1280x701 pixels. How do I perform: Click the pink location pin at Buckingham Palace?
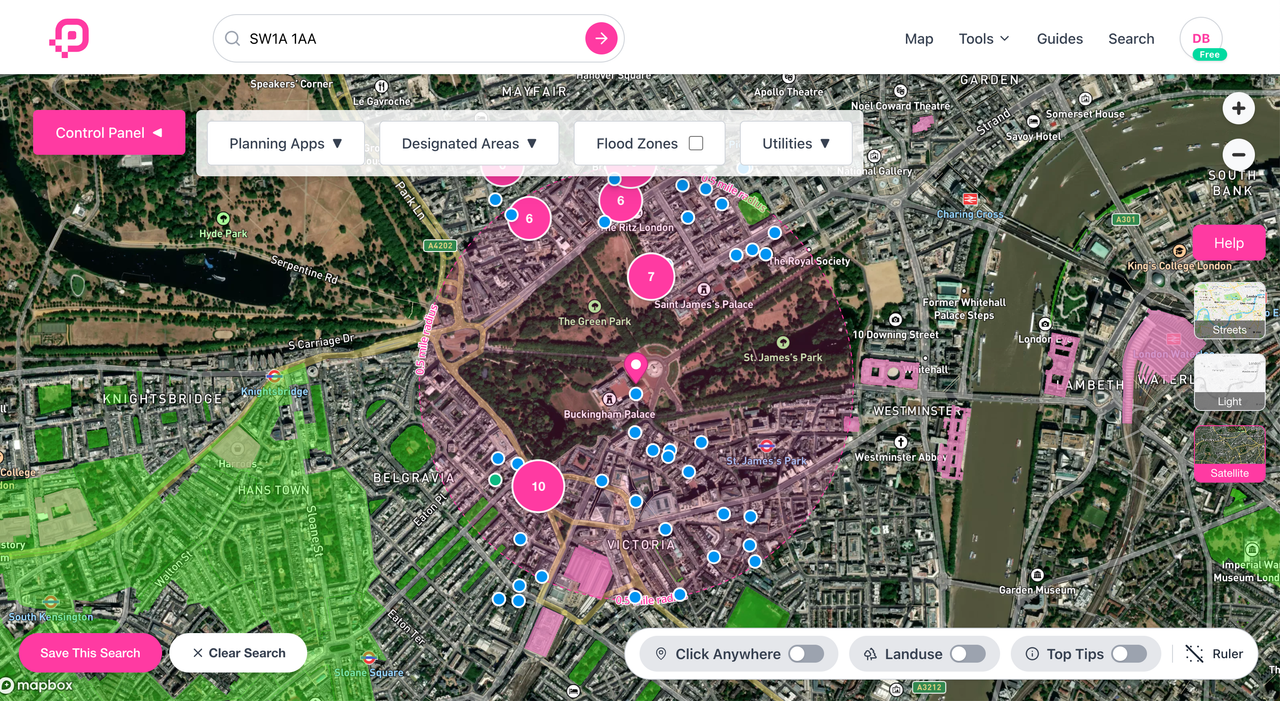[635, 367]
